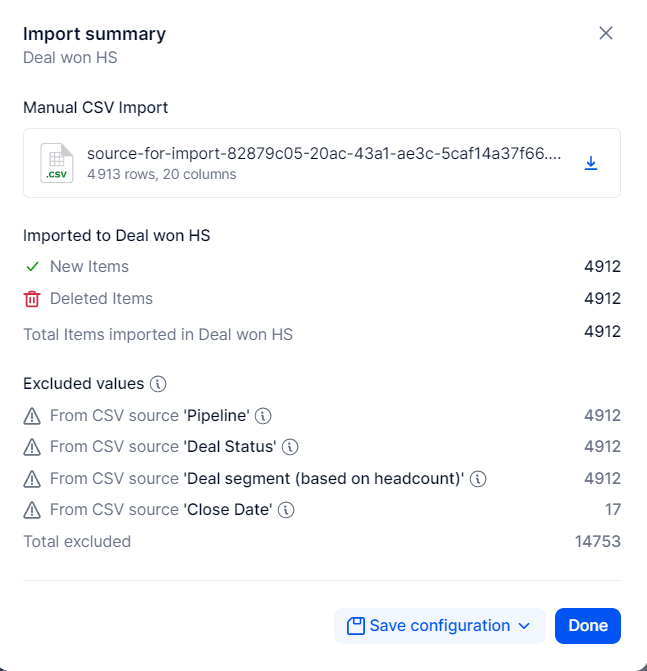Click the Done button

tap(588, 626)
